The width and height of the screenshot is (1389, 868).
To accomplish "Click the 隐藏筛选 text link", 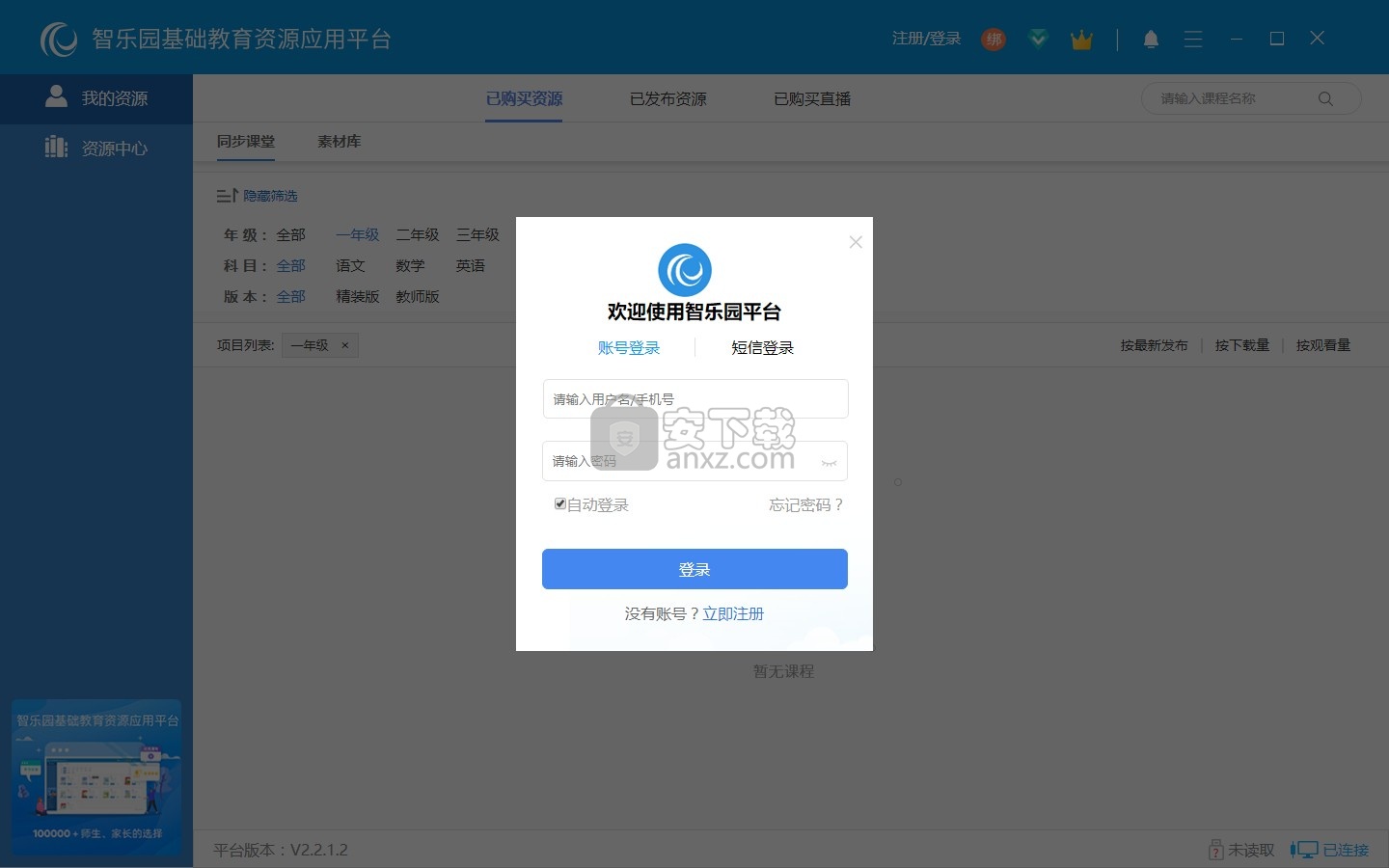I will click(270, 196).
